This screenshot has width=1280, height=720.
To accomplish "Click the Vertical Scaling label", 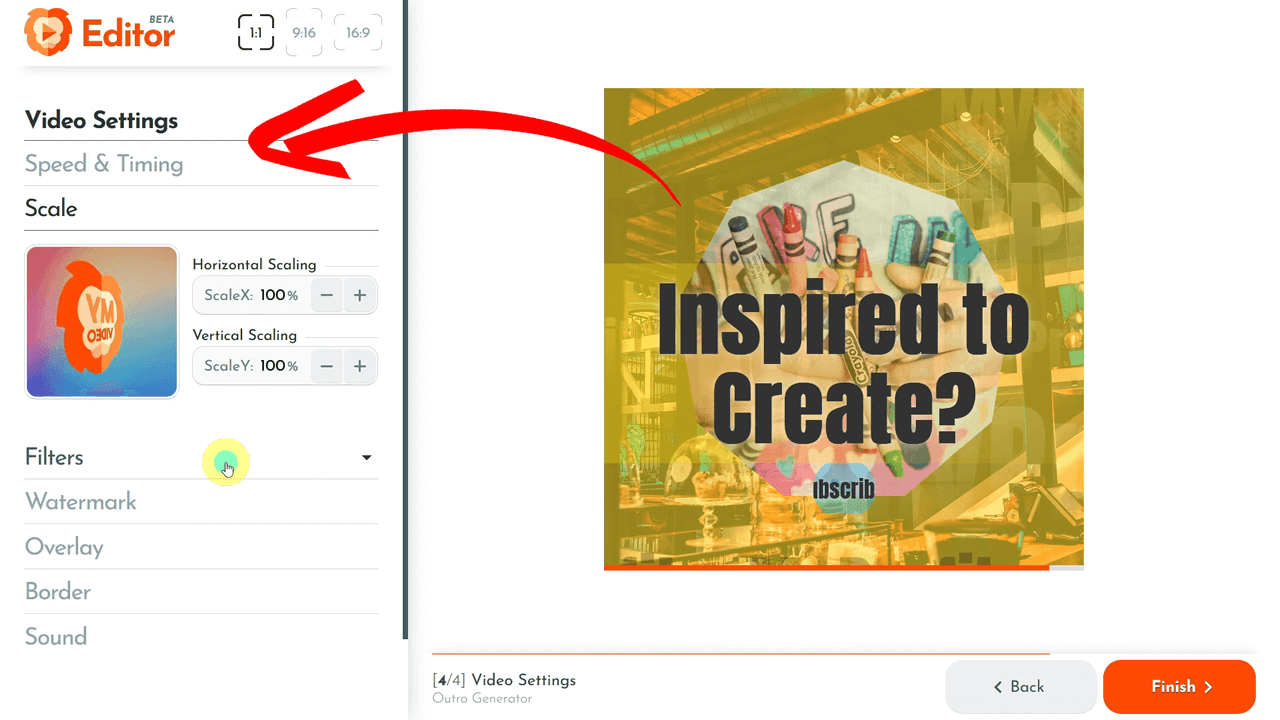I will (x=244, y=335).
